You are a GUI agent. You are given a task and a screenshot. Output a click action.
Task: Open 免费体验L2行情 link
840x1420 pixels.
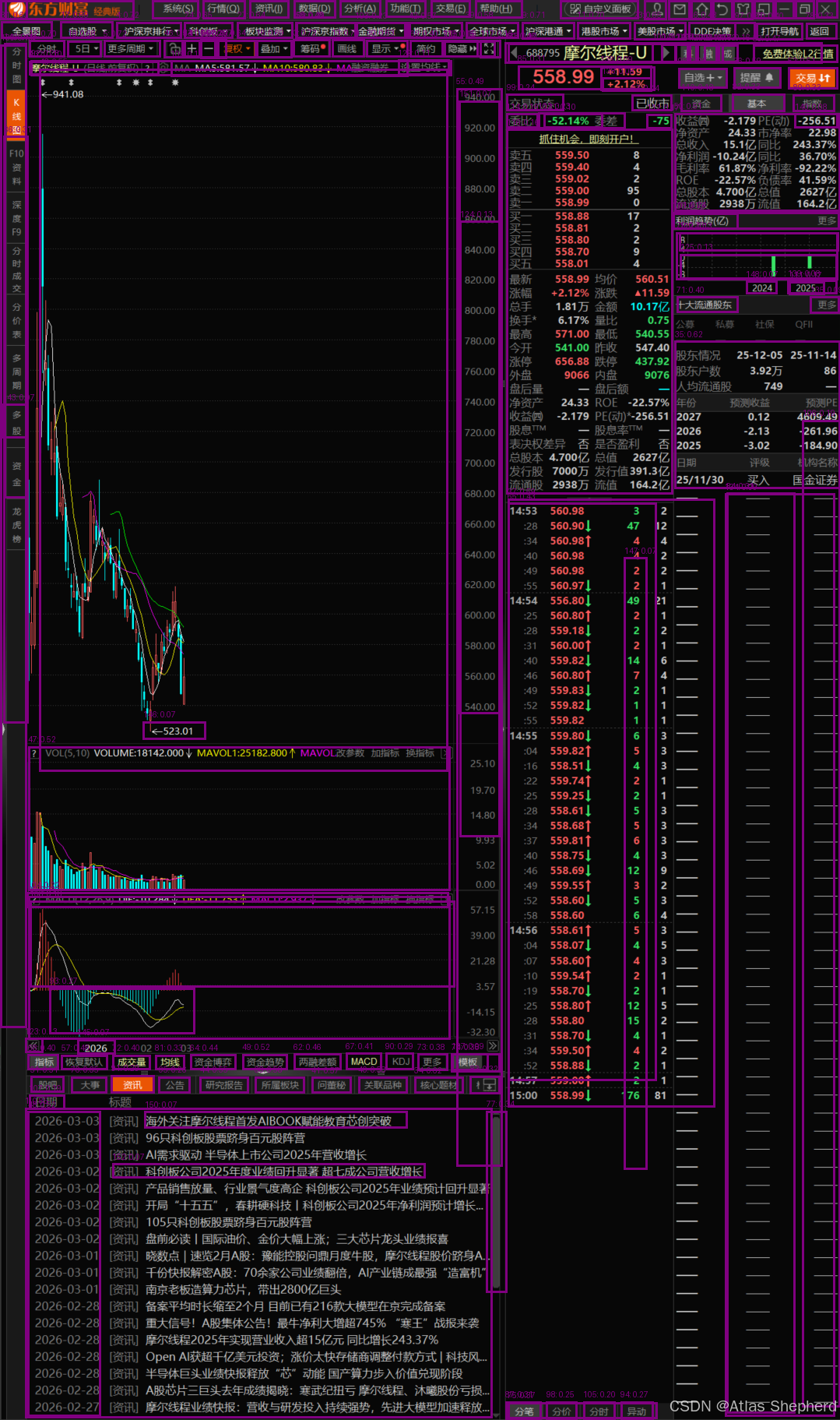click(x=797, y=53)
